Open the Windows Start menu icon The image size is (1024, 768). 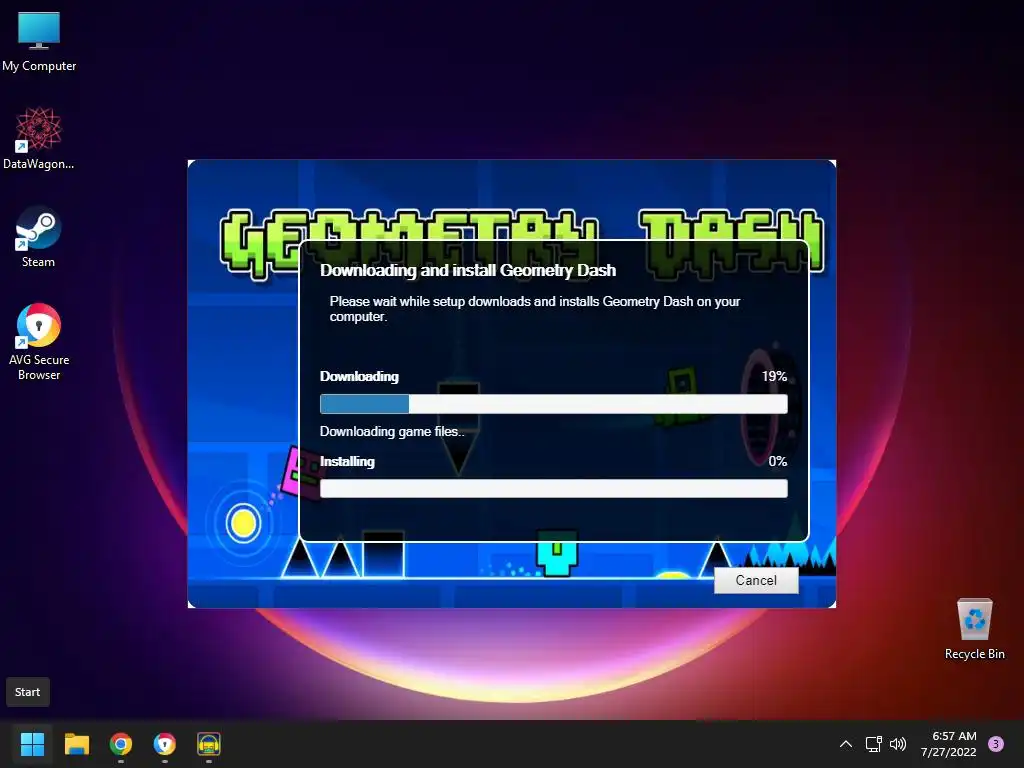coord(32,744)
